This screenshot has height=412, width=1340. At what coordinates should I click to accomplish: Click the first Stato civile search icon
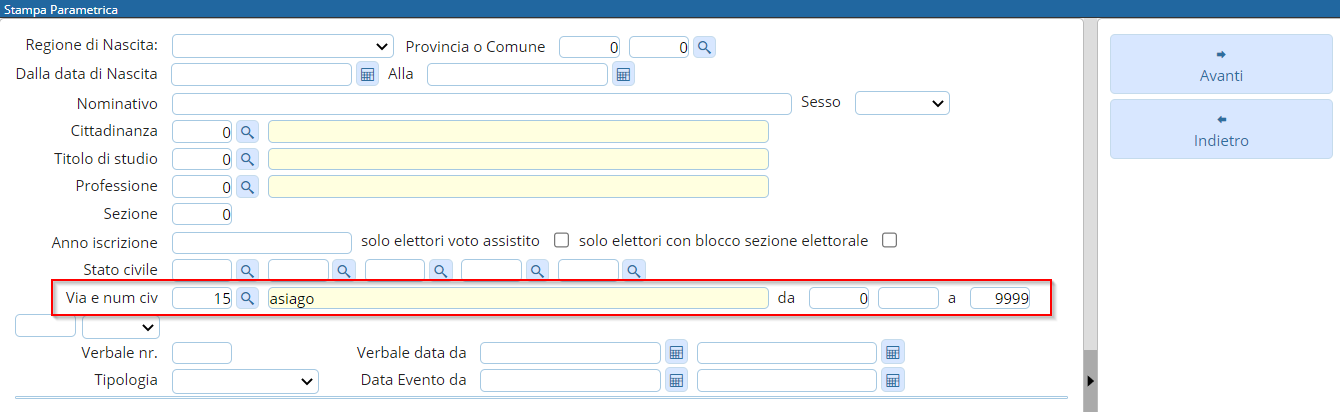pyautogui.click(x=247, y=270)
